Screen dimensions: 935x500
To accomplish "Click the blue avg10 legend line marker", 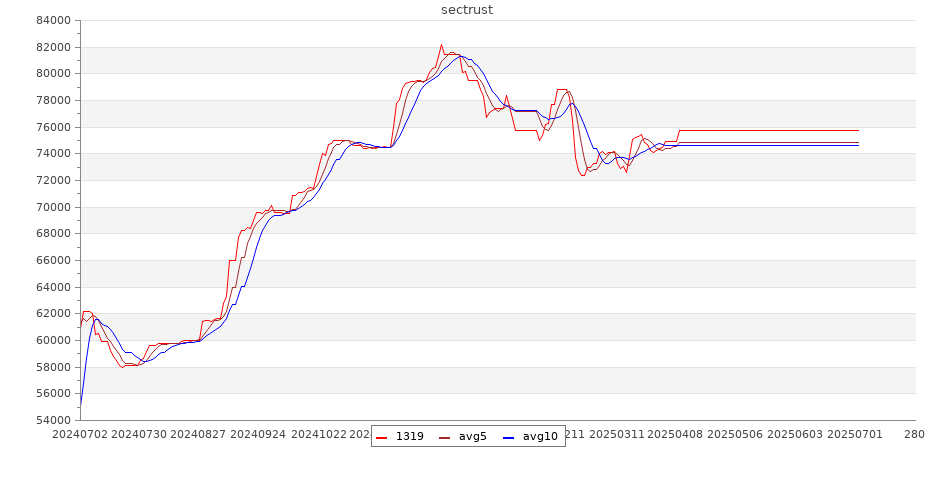I will pyautogui.click(x=508, y=436).
